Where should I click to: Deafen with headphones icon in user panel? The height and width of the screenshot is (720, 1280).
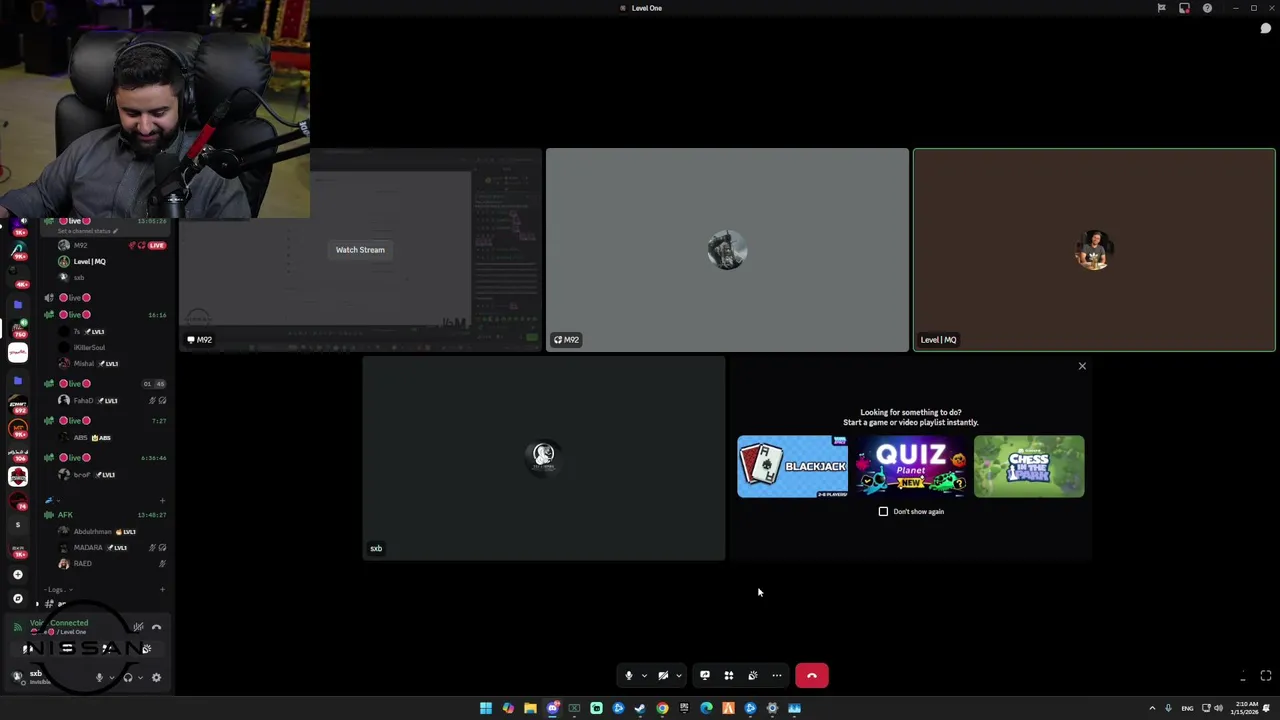point(127,678)
